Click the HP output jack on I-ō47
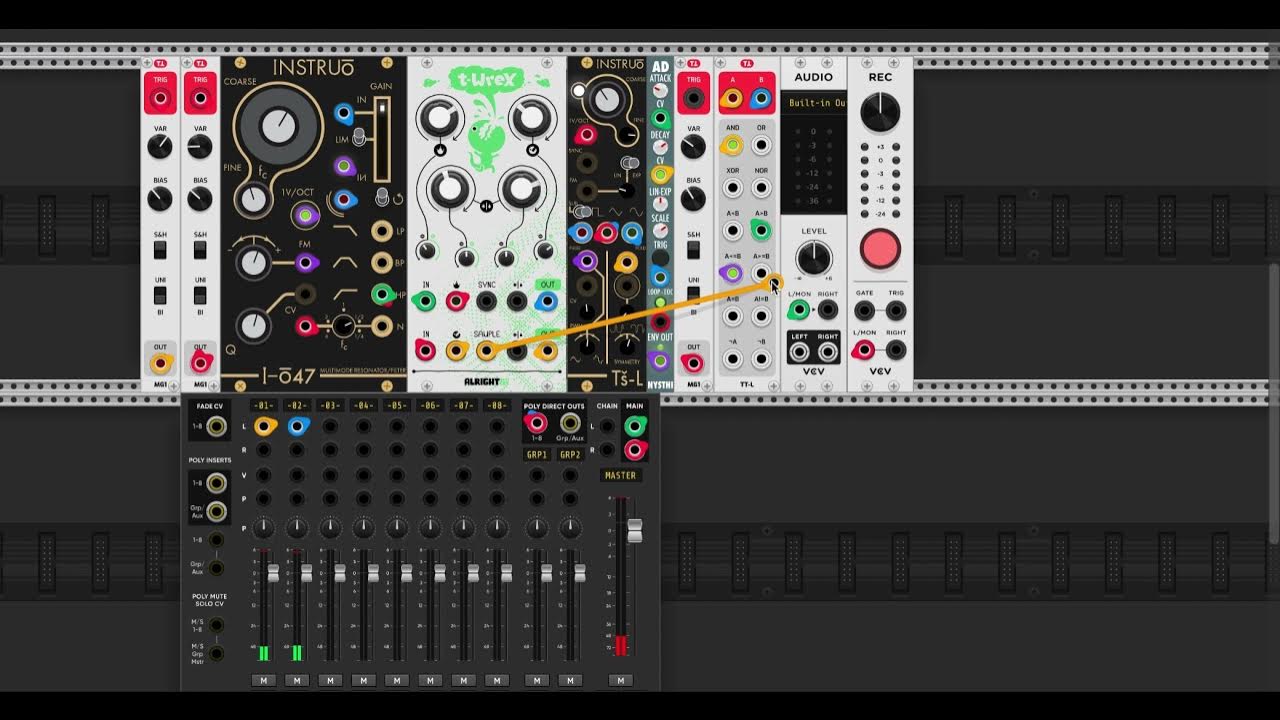 pos(381,294)
